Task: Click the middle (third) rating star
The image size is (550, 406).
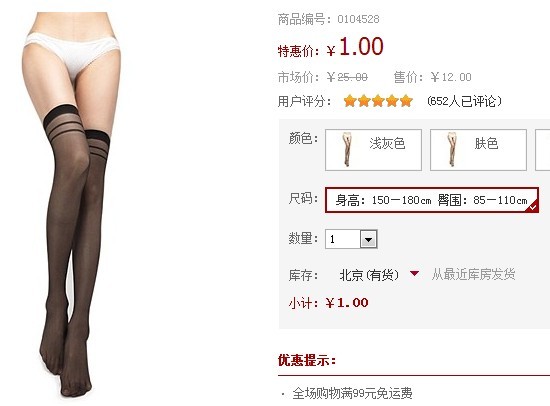Action: [378, 101]
